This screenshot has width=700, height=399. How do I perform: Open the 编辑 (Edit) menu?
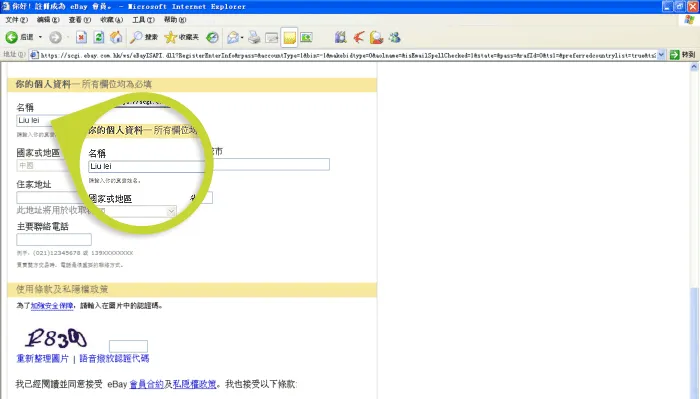coord(48,20)
